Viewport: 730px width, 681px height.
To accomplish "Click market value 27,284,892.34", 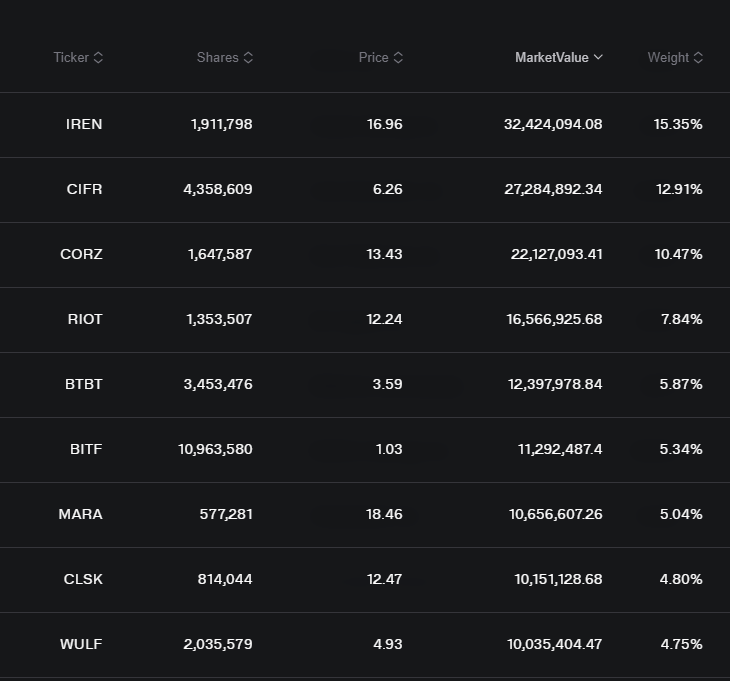I will (x=553, y=189).
